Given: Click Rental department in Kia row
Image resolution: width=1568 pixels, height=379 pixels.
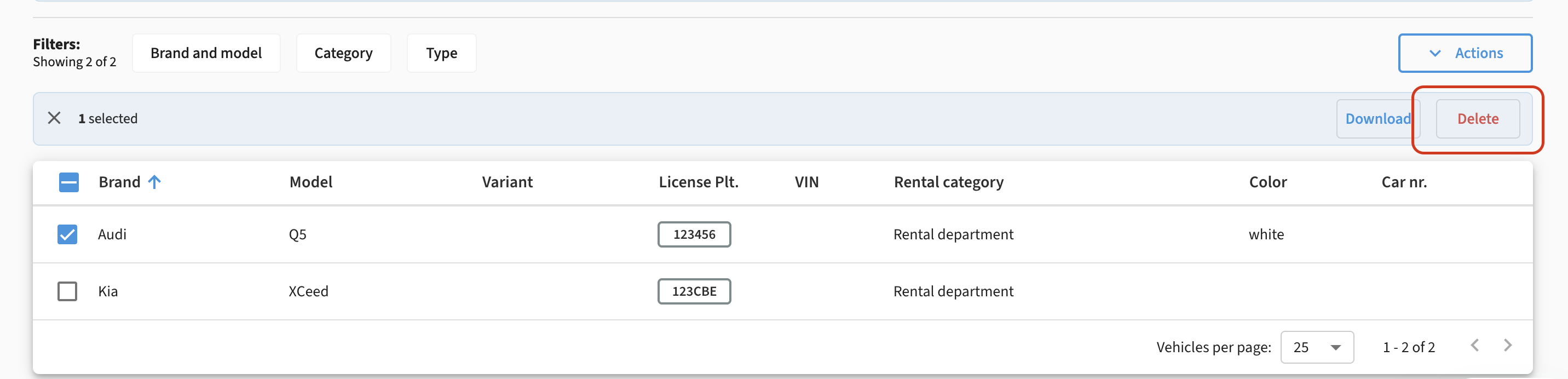Looking at the screenshot, I should click(953, 291).
